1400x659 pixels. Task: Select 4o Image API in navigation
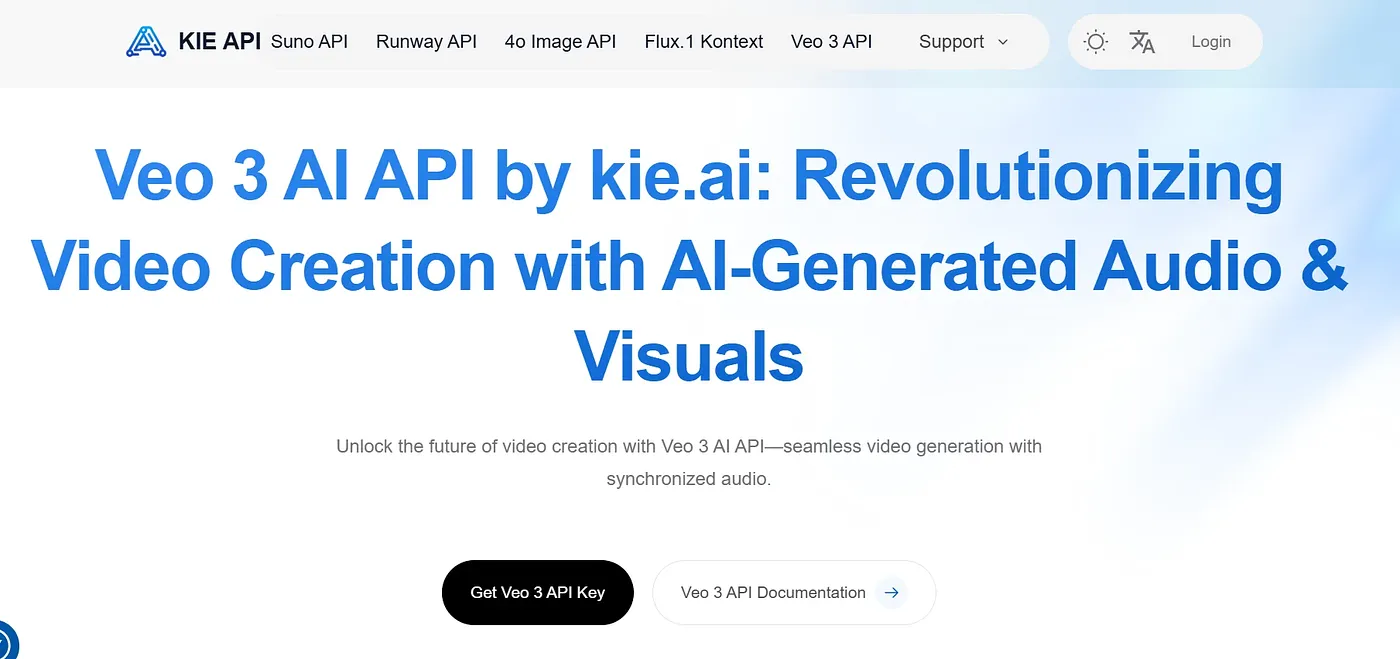coord(560,42)
